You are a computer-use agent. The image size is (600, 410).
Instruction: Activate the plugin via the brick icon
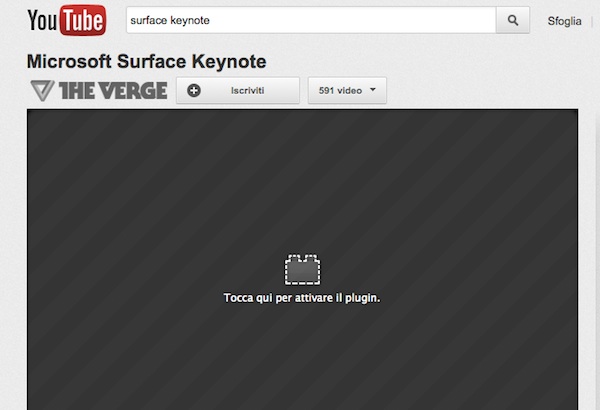coord(302,270)
